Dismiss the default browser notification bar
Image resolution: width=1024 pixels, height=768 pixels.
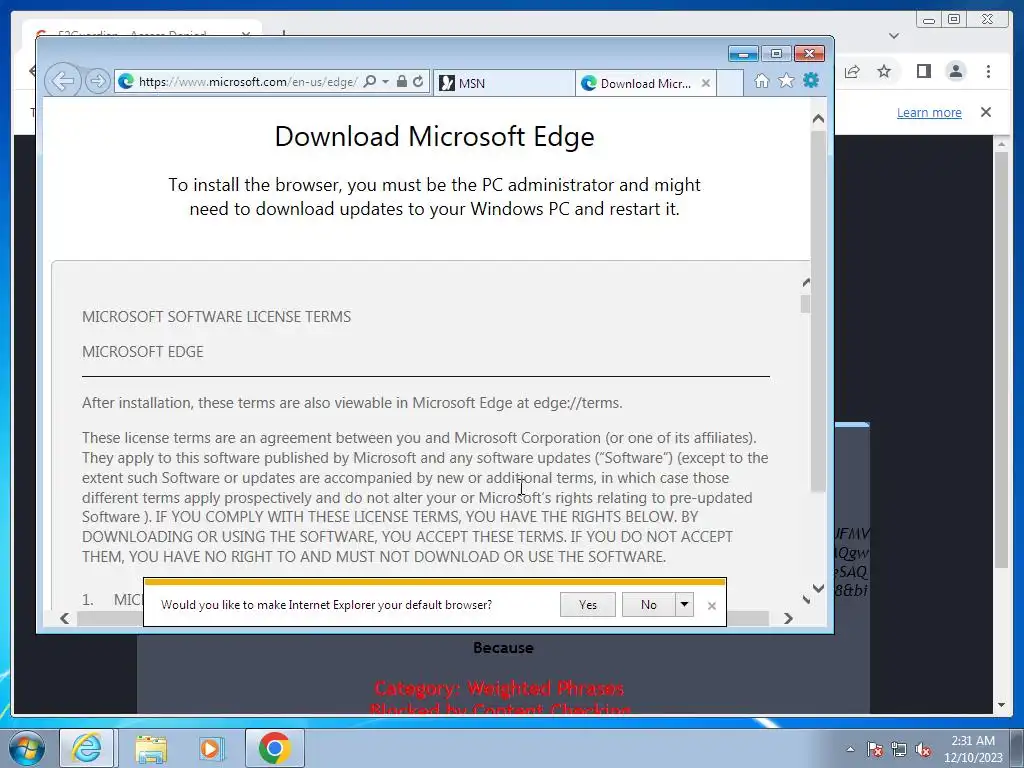pyautogui.click(x=712, y=606)
